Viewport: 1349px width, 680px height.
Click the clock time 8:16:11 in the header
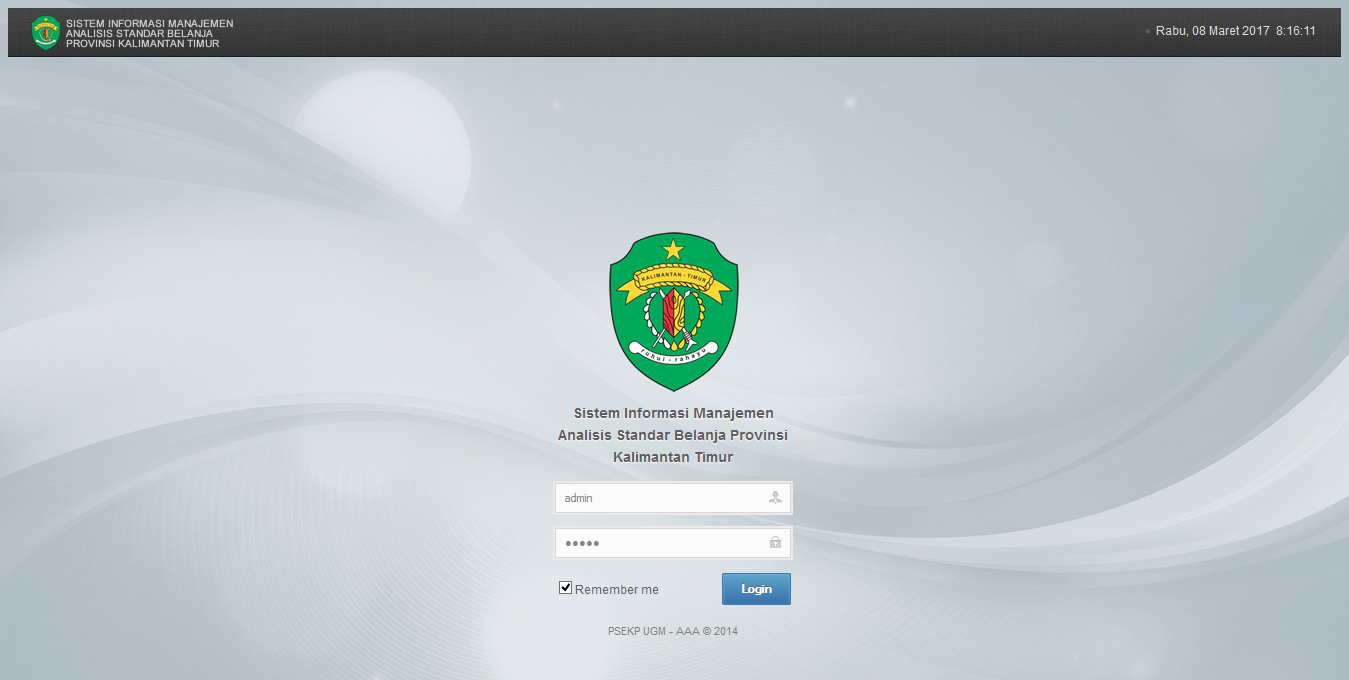1295,31
